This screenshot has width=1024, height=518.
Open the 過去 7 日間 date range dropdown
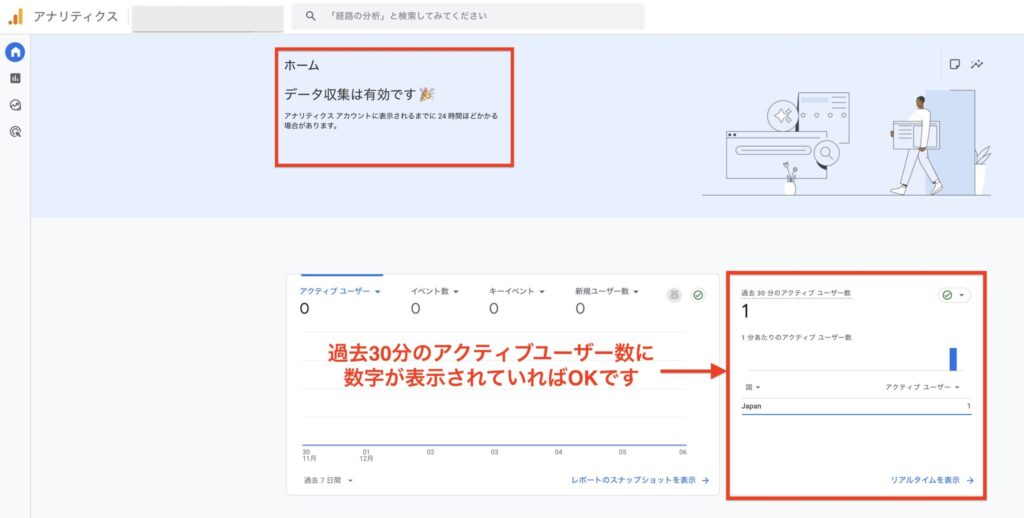(x=329, y=480)
